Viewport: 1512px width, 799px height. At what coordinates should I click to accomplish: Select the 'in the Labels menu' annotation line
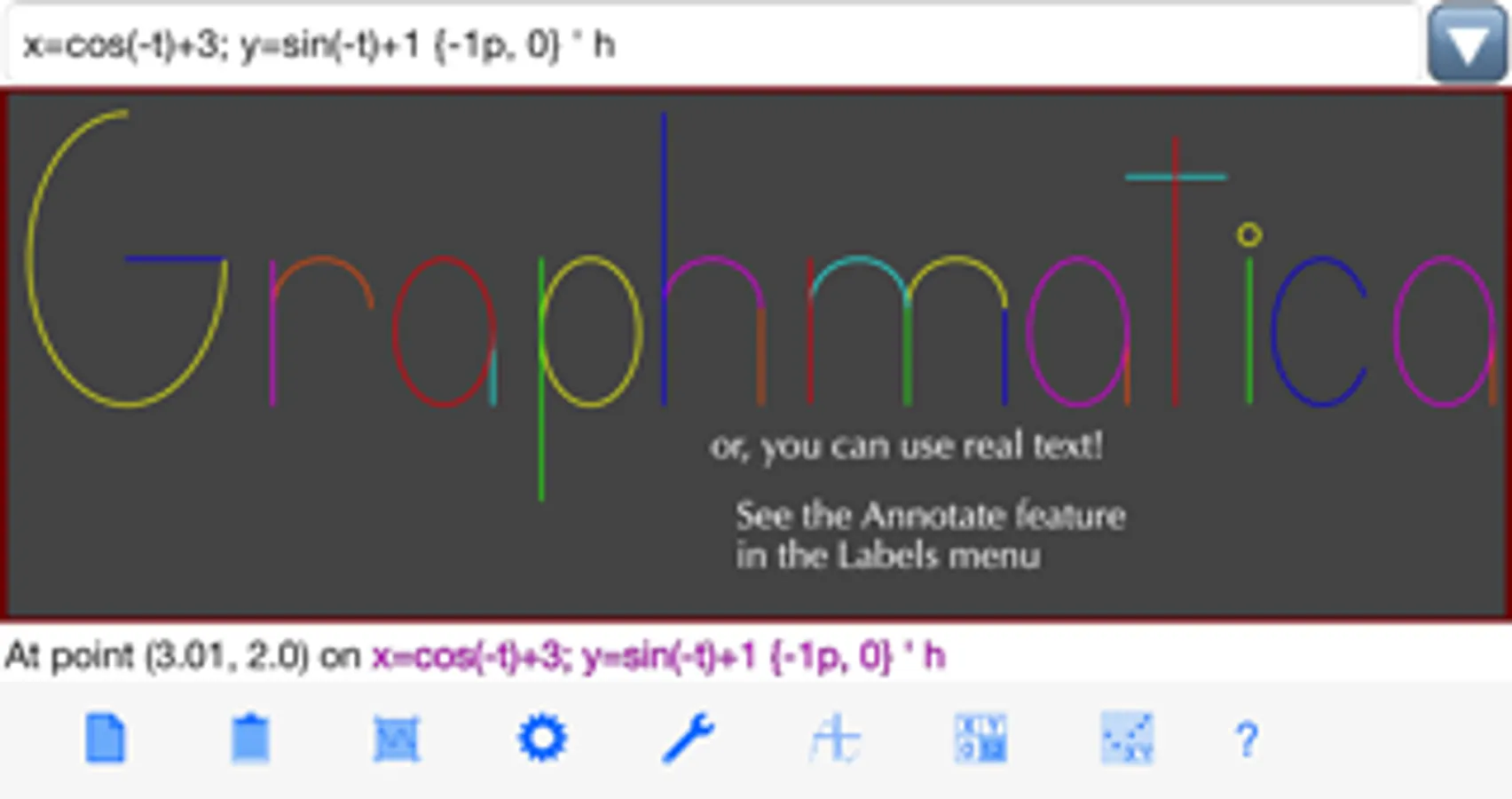tap(887, 556)
